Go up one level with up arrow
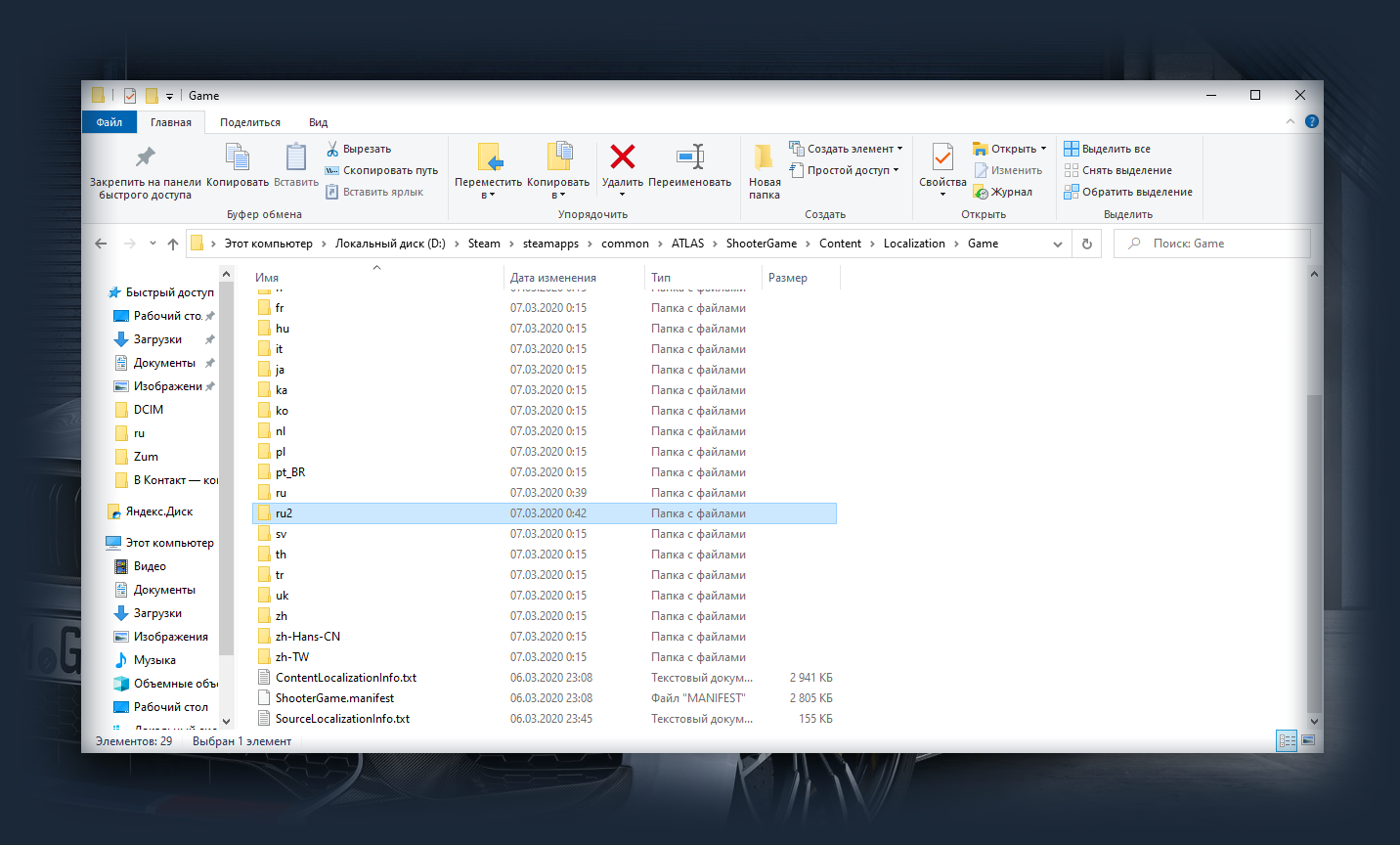The width and height of the screenshot is (1400, 845). coord(173,244)
